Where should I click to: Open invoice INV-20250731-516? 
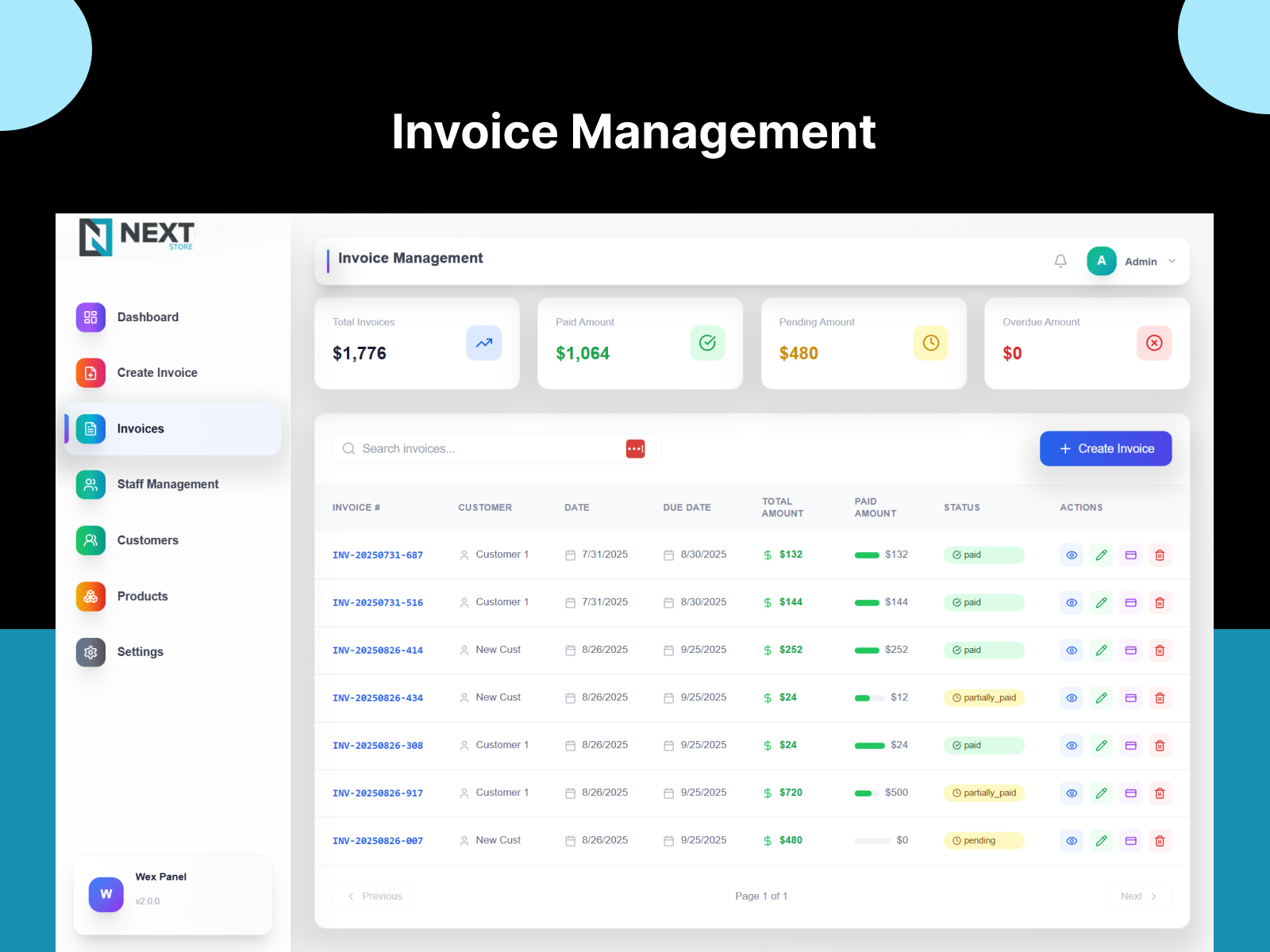[x=378, y=603]
